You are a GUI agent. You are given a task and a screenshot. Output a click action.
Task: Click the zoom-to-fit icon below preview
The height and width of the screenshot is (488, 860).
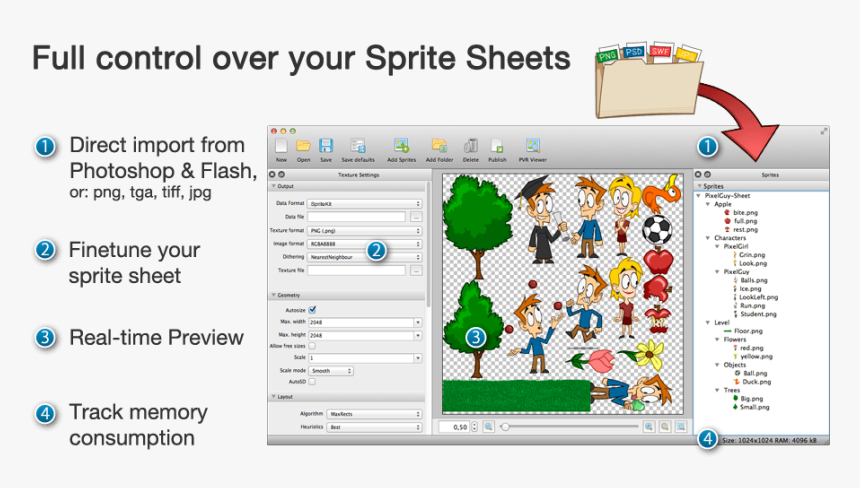click(681, 427)
